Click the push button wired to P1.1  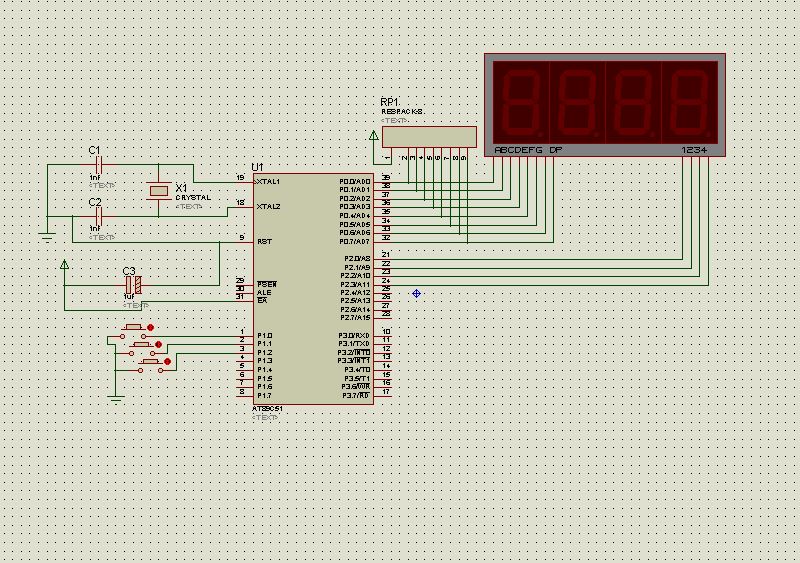pos(142,349)
